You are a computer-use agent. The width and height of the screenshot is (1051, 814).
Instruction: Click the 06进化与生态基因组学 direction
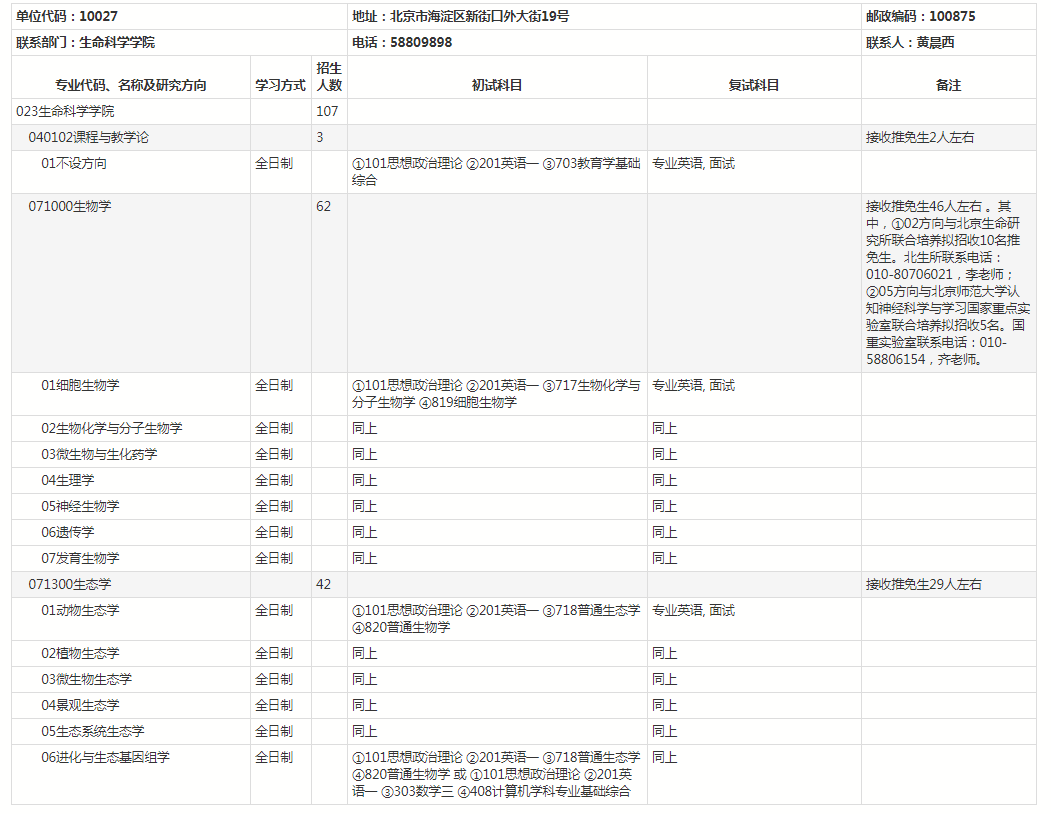click(105, 757)
